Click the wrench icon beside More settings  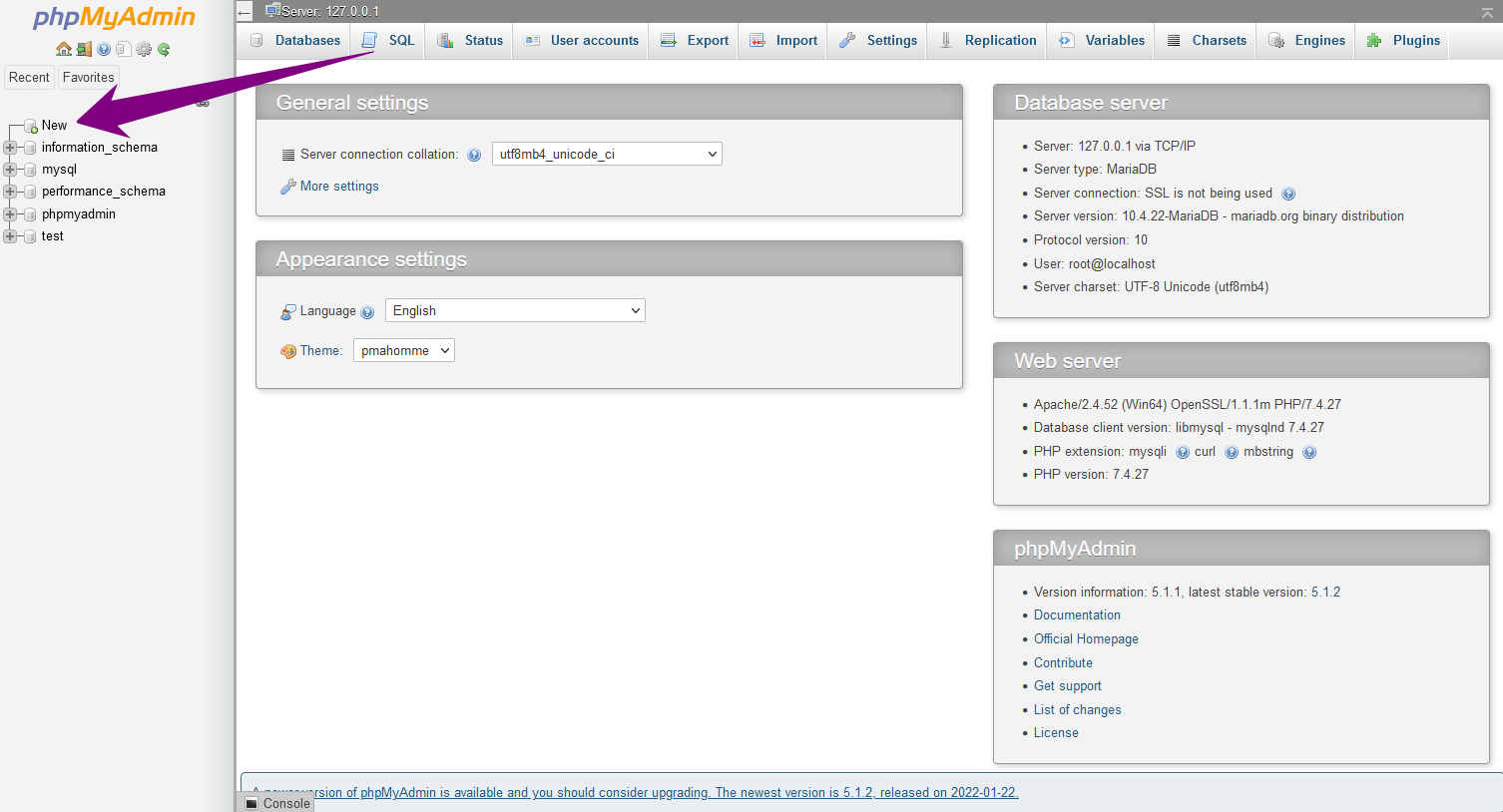(288, 187)
